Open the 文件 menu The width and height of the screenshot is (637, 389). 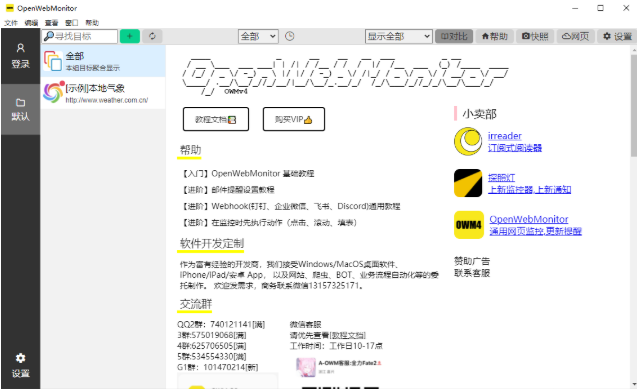click(x=11, y=23)
